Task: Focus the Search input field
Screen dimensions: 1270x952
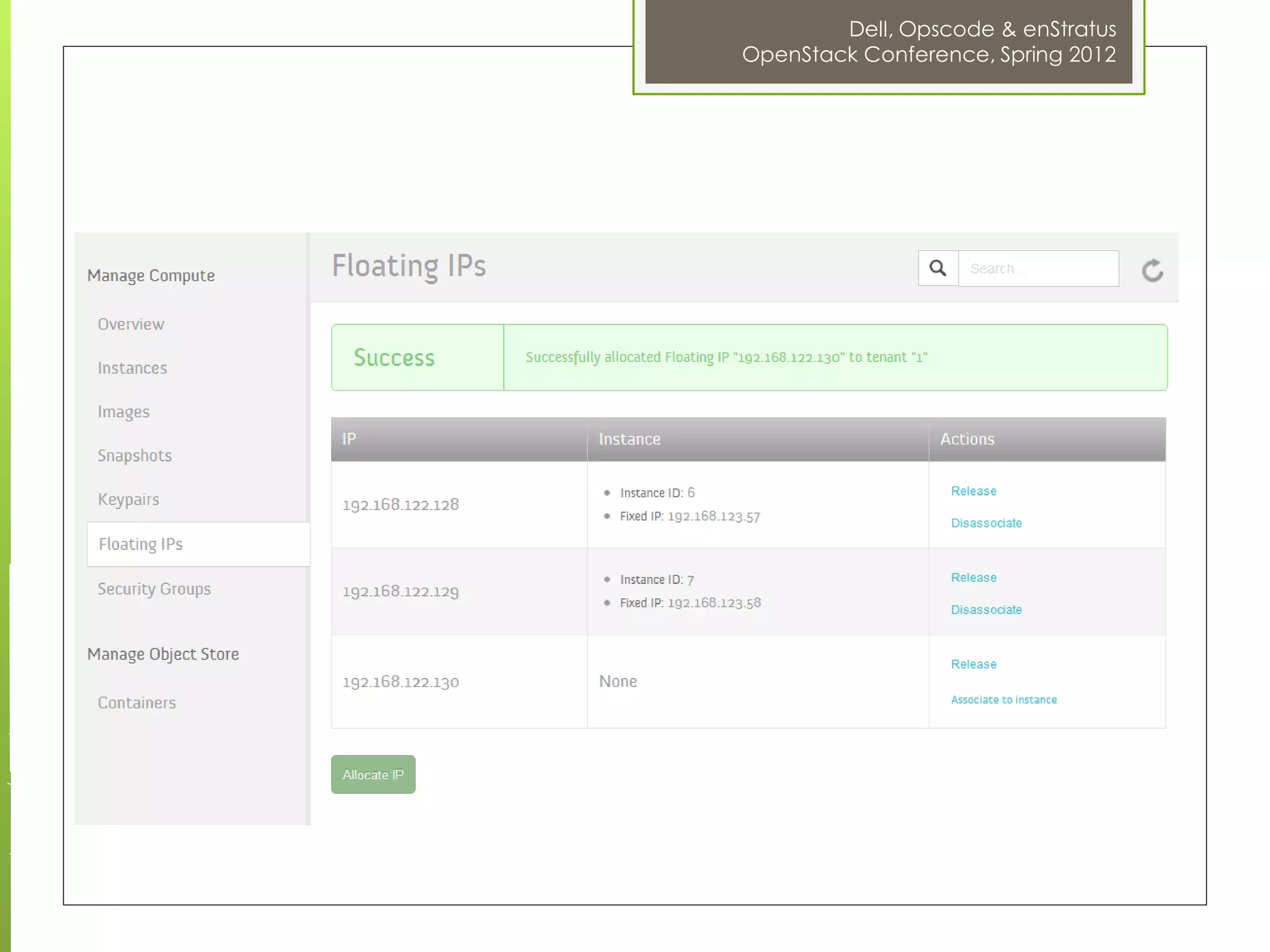Action: [1038, 268]
